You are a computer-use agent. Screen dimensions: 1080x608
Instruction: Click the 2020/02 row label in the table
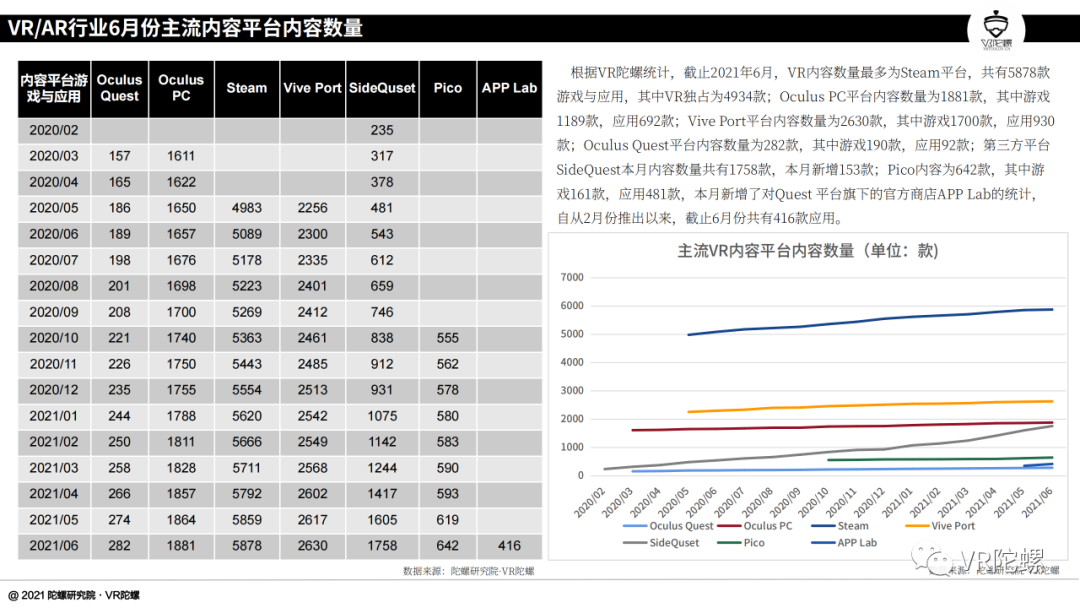click(54, 130)
